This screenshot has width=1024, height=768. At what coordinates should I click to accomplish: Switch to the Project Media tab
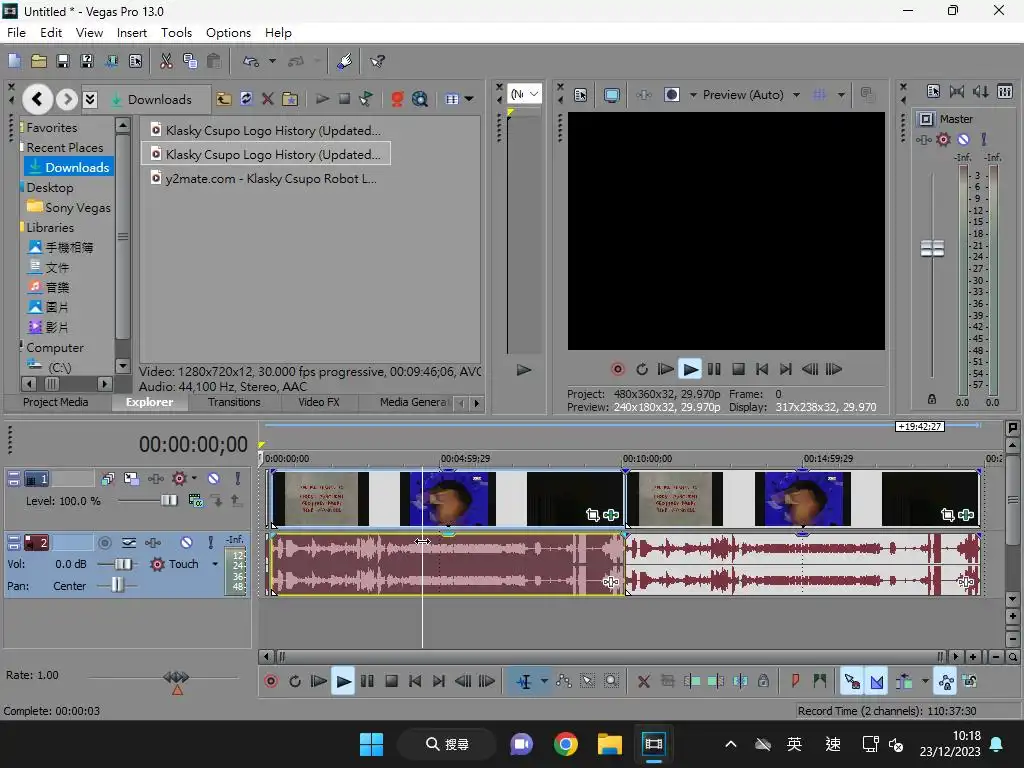pyautogui.click(x=56, y=402)
